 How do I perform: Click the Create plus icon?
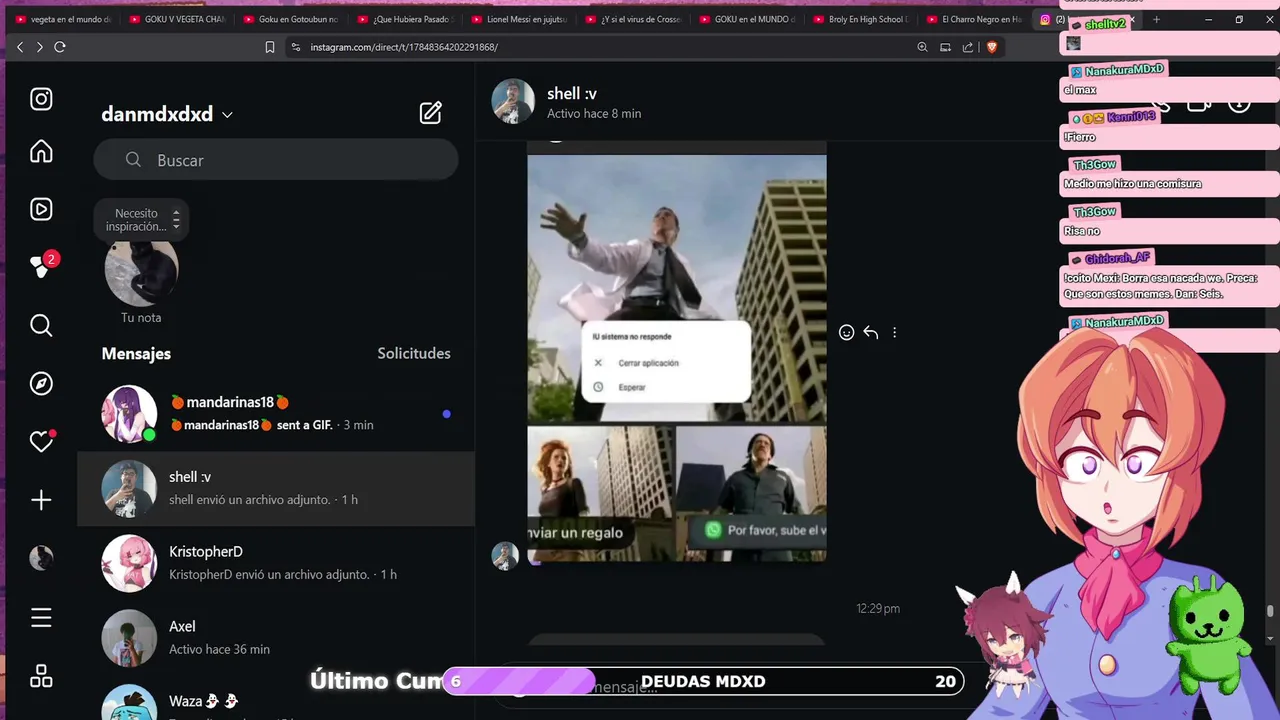[x=41, y=500]
